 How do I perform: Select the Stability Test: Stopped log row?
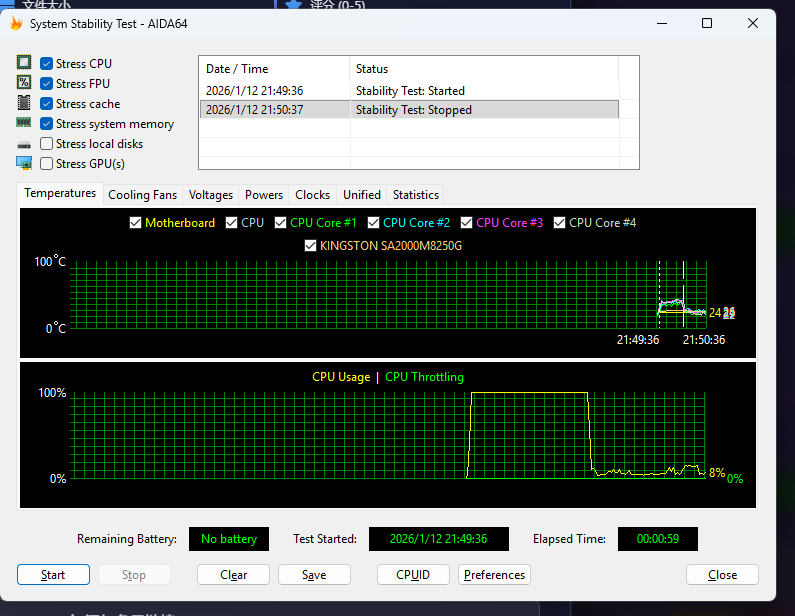(x=409, y=110)
